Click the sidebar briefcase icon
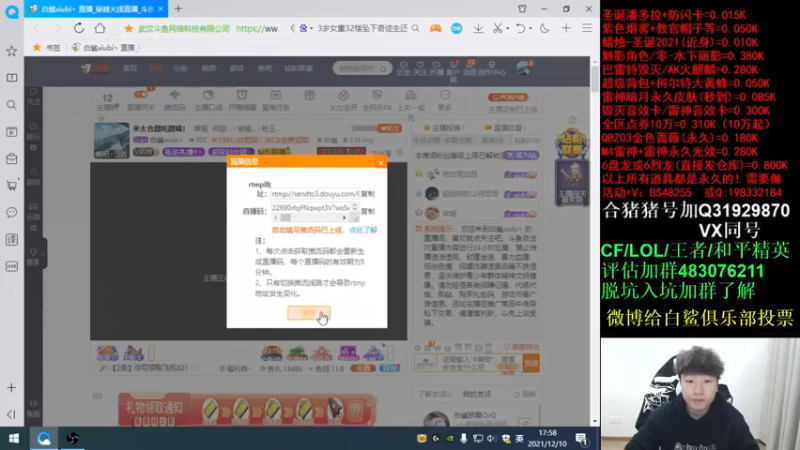The width and height of the screenshot is (800, 450). 11,159
